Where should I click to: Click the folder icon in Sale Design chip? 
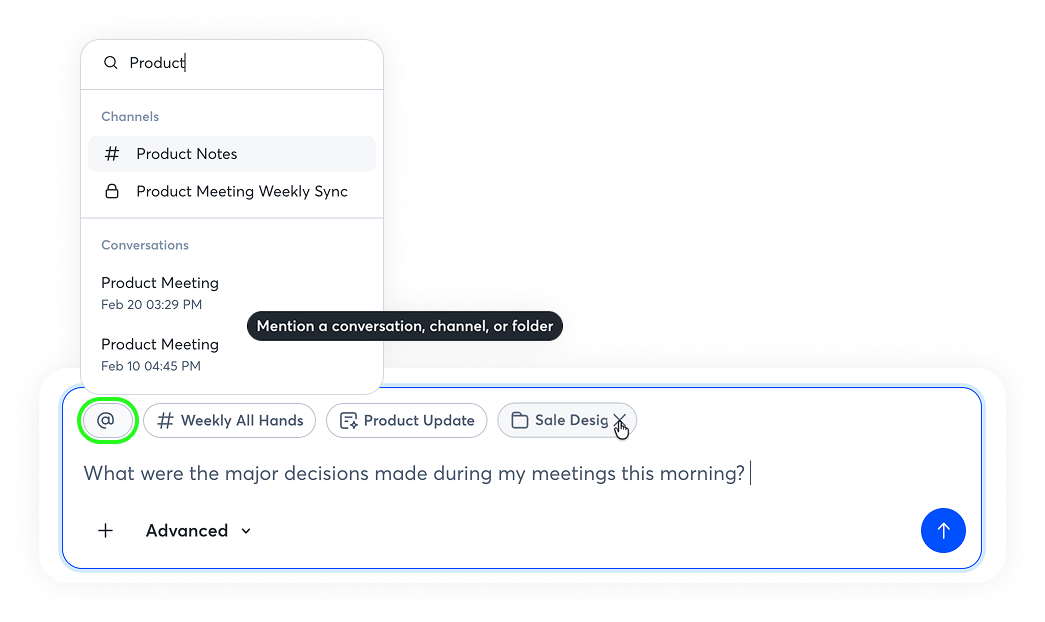pyautogui.click(x=519, y=421)
